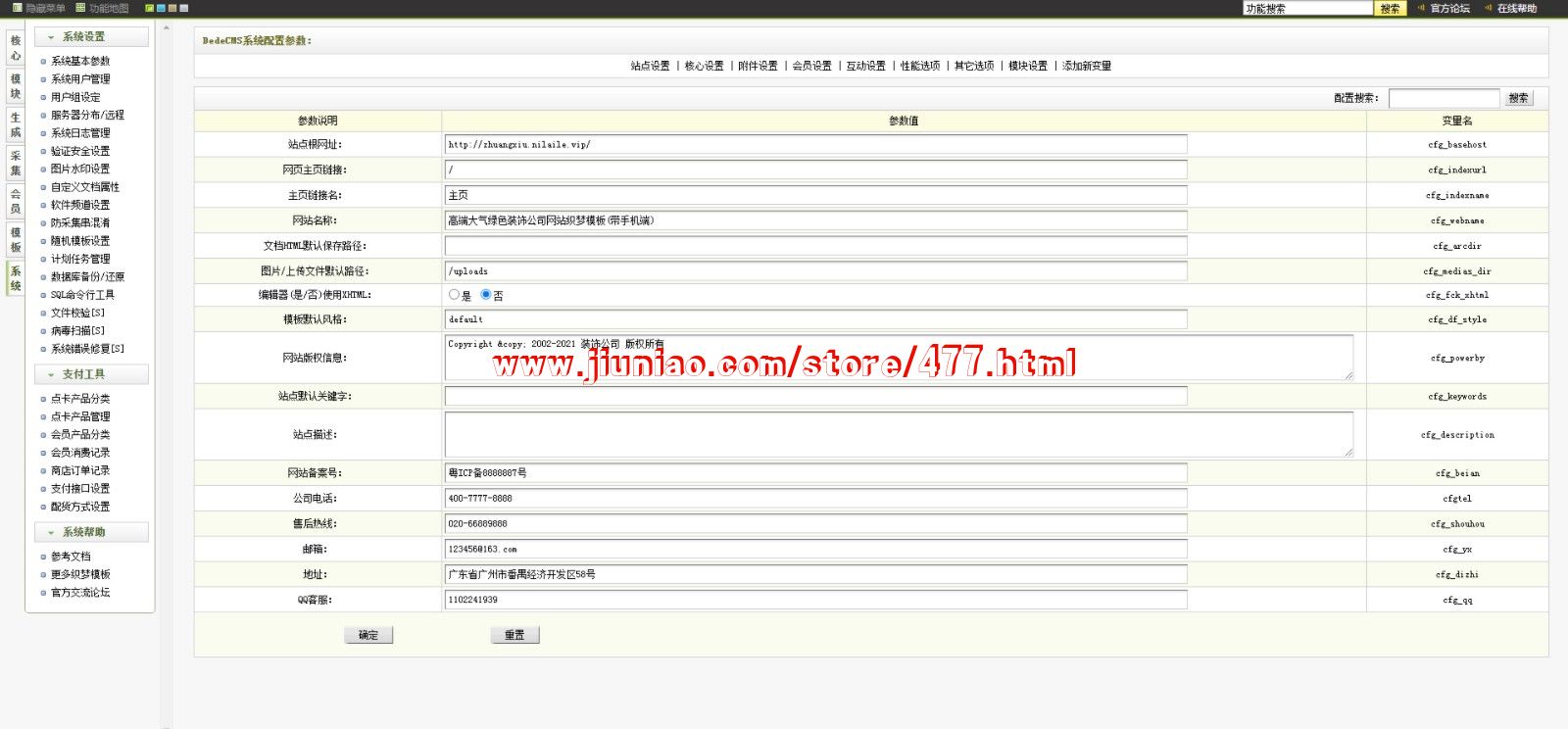Screen dimensions: 1568x729
Task: Click the 确定 submit button
Action: click(x=368, y=635)
